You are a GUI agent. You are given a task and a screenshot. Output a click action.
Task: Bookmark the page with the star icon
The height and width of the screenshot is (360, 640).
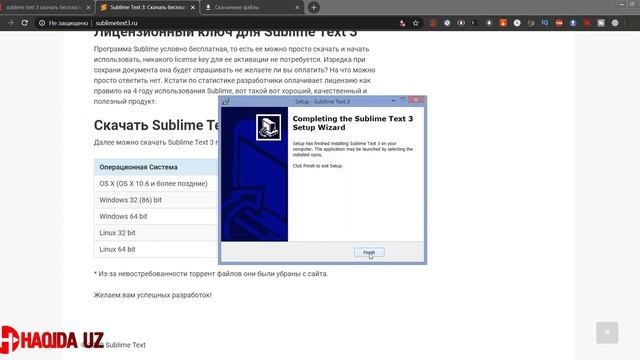(x=416, y=23)
